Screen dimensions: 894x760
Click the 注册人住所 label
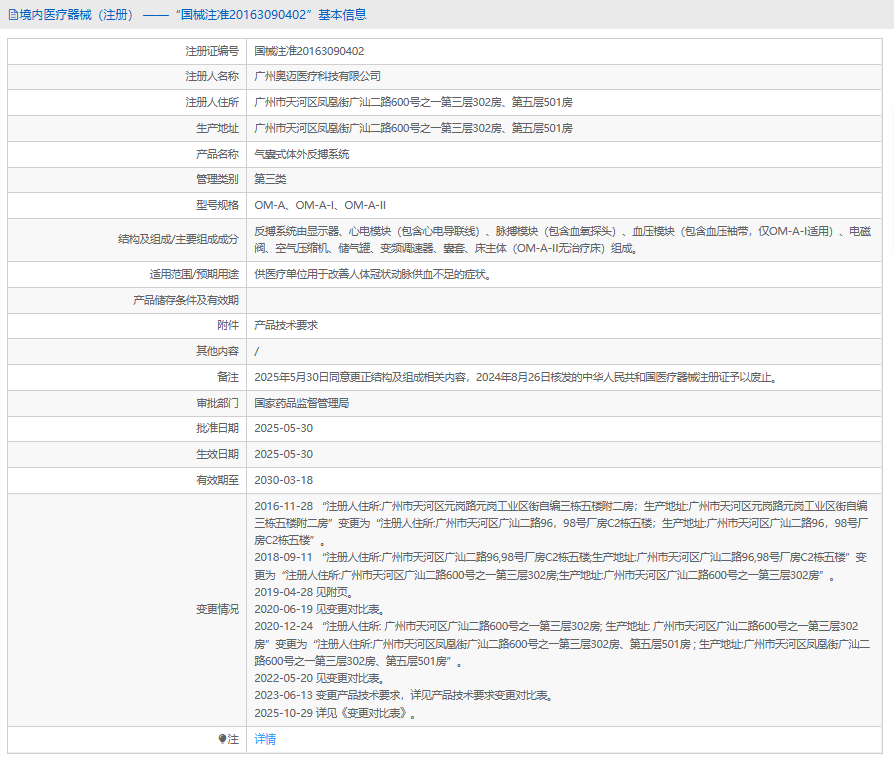tap(212, 103)
